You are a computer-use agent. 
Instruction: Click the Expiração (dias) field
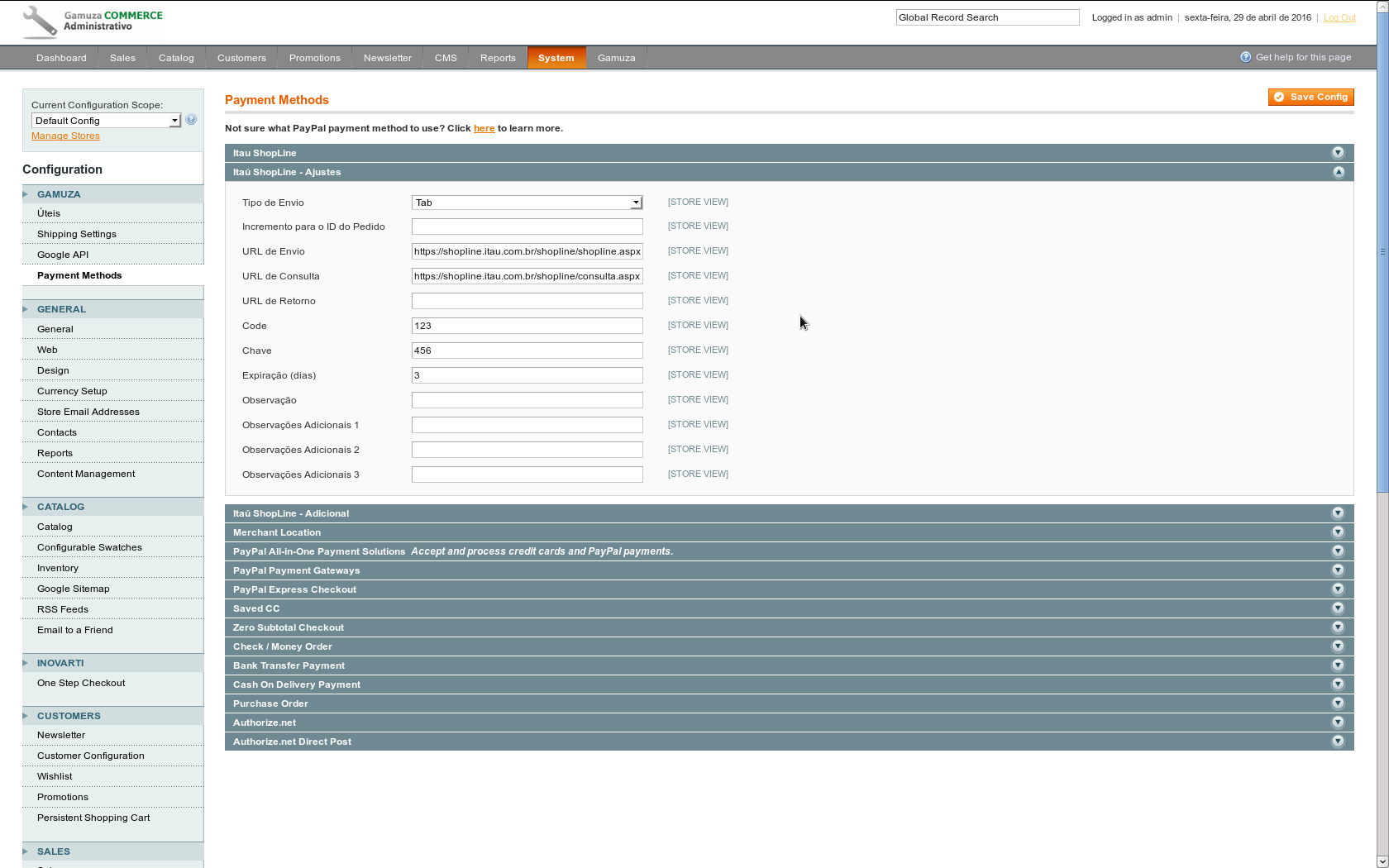click(x=527, y=375)
